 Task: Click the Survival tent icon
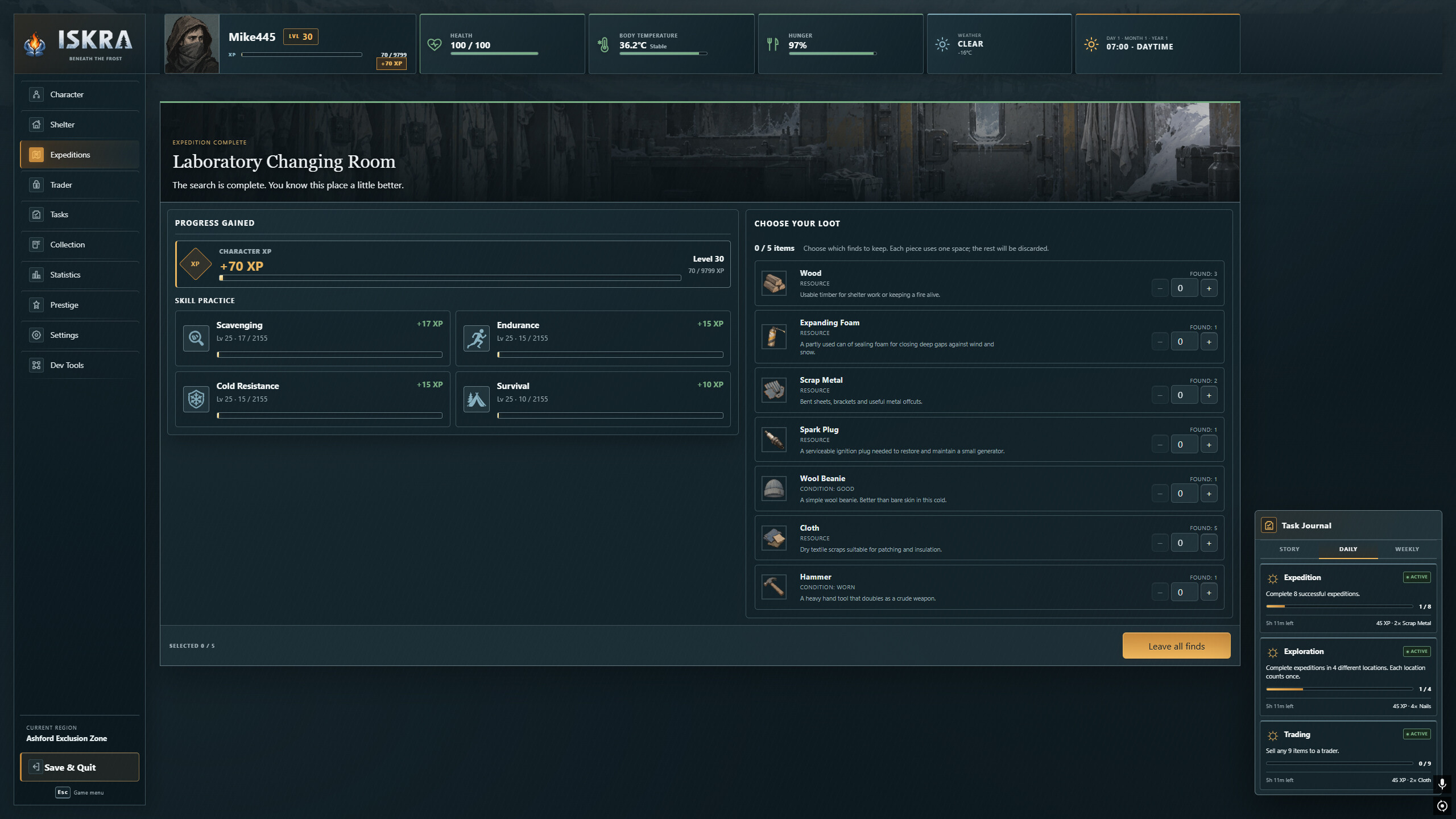tap(477, 399)
